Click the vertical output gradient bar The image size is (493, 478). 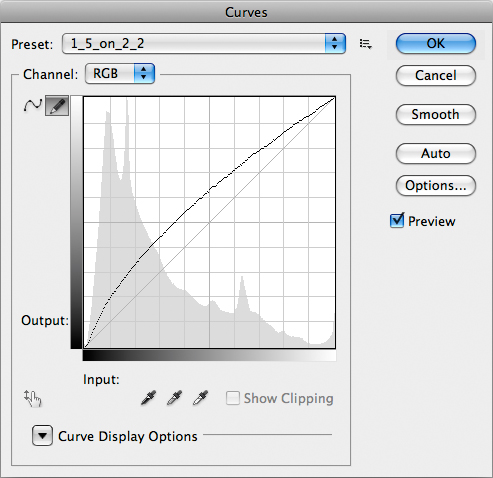click(76, 222)
